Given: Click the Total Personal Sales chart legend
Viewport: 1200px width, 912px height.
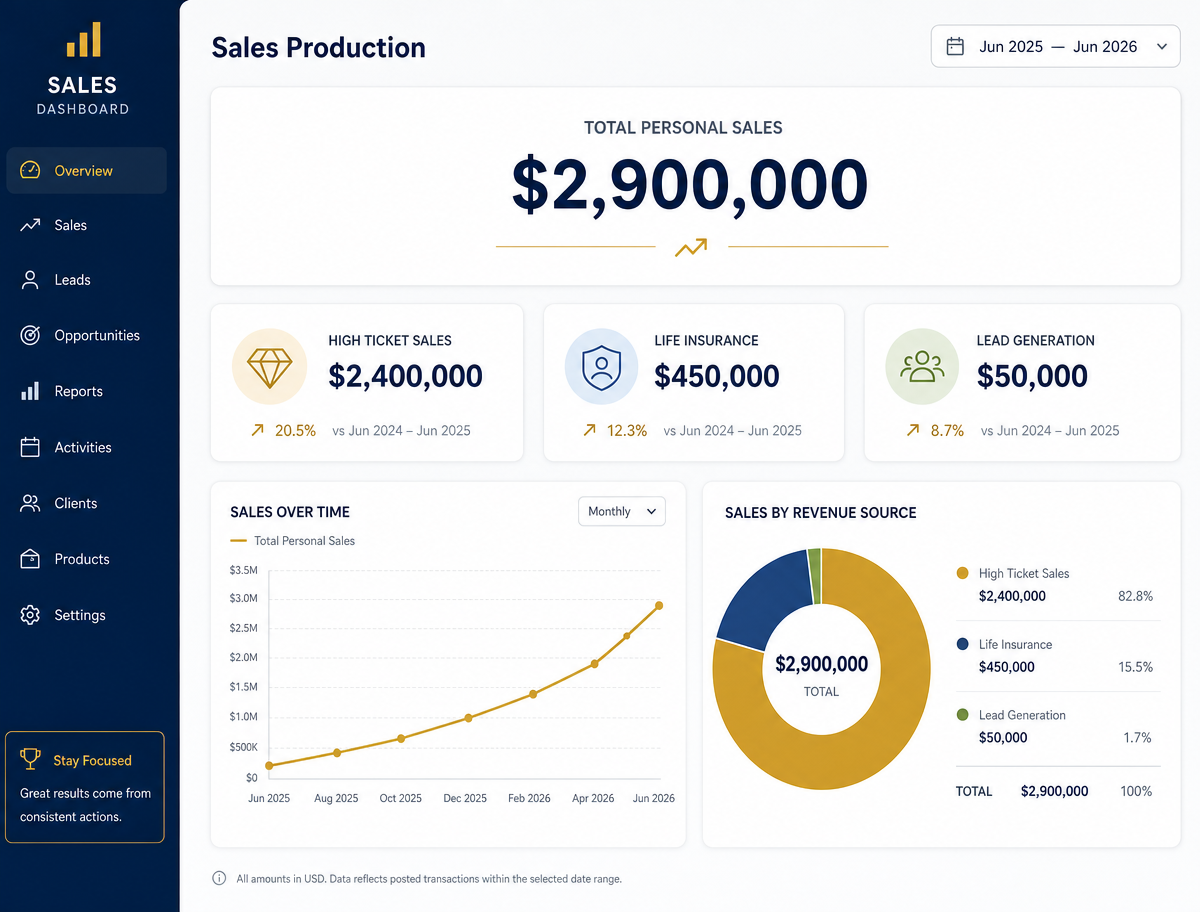Looking at the screenshot, I should (293, 541).
